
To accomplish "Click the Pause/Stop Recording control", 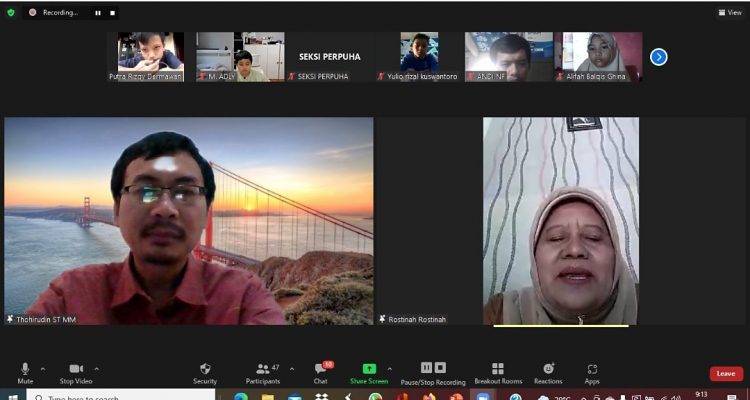I will click(x=433, y=371).
